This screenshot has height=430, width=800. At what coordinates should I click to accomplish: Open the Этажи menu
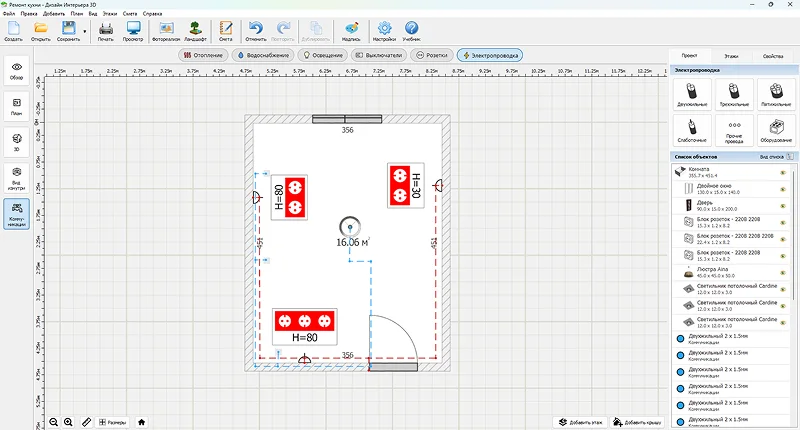click(110, 14)
